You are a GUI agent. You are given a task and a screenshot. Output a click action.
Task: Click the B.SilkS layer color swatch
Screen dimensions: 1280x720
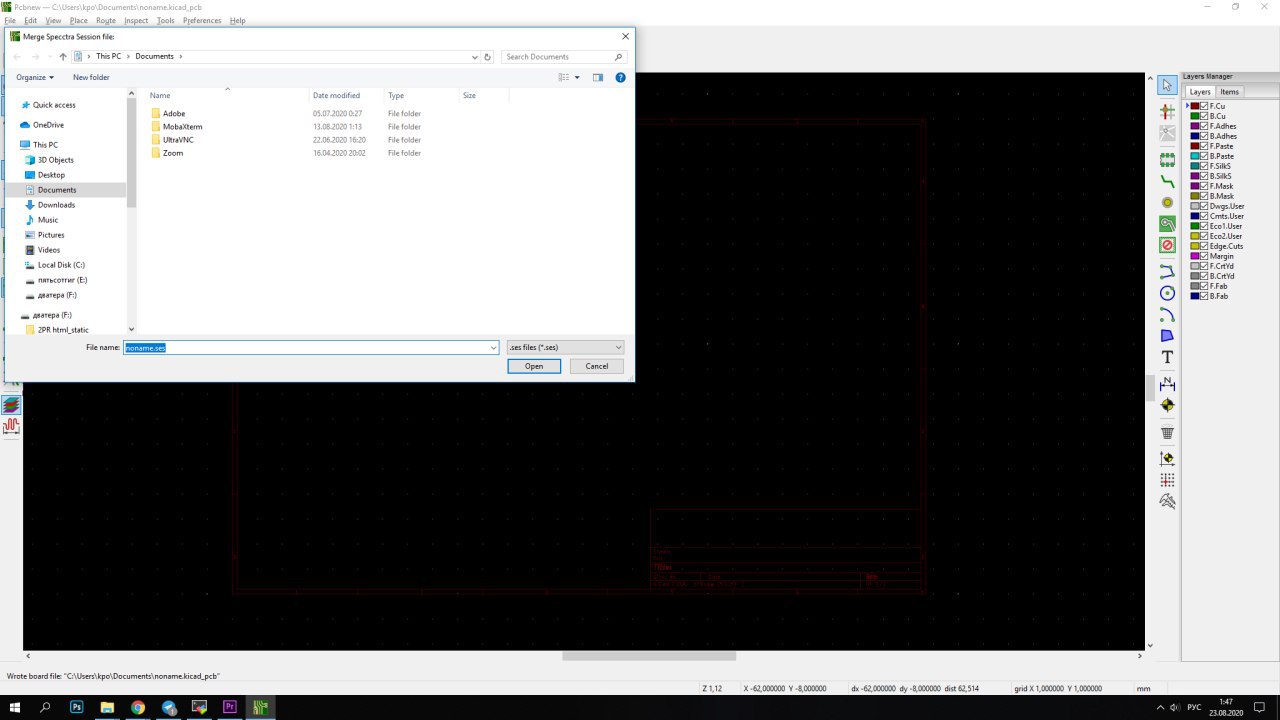pos(1194,176)
